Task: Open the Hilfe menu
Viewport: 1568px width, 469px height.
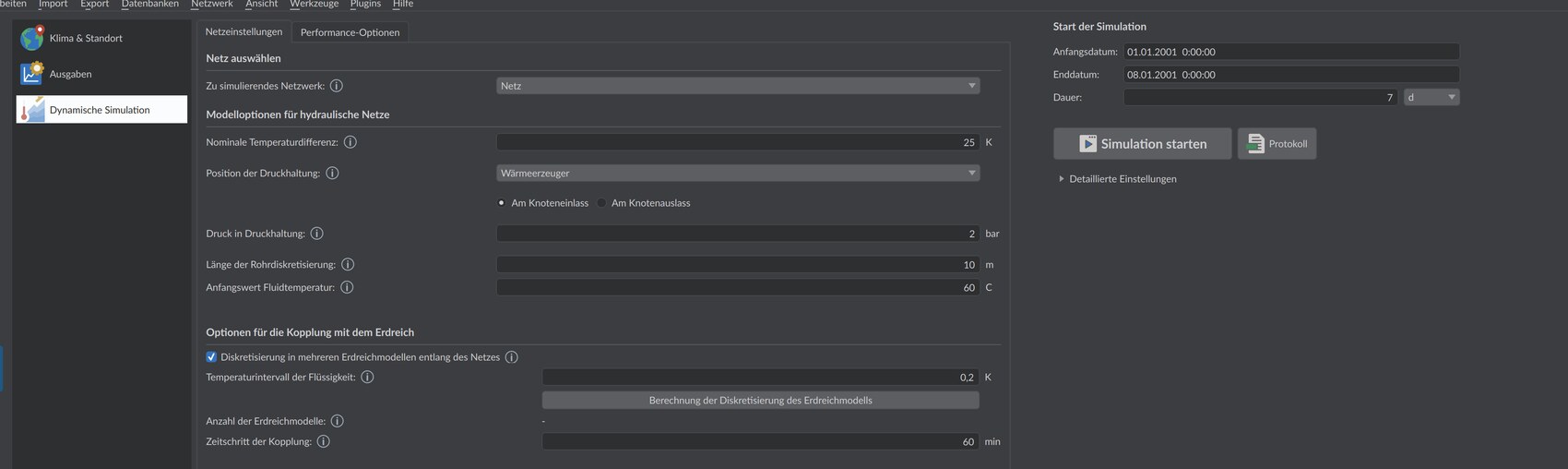Action: 403,4
